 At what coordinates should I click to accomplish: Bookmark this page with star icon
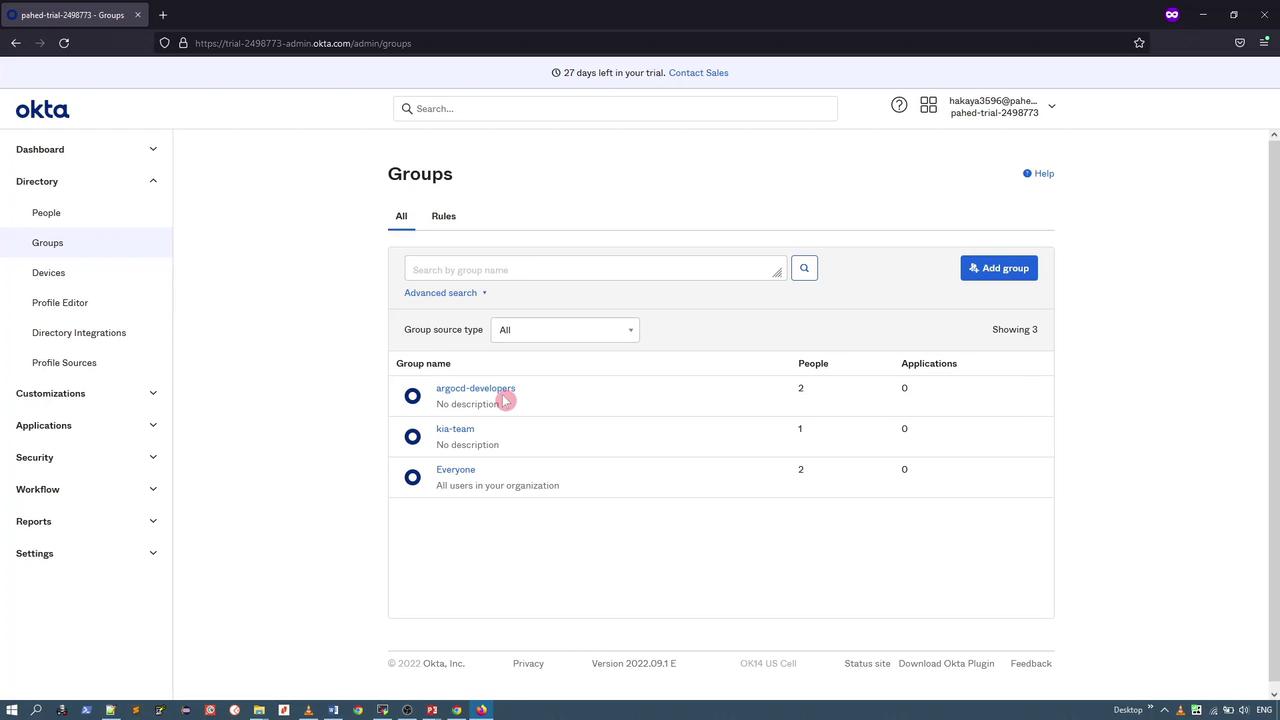coord(1139,43)
